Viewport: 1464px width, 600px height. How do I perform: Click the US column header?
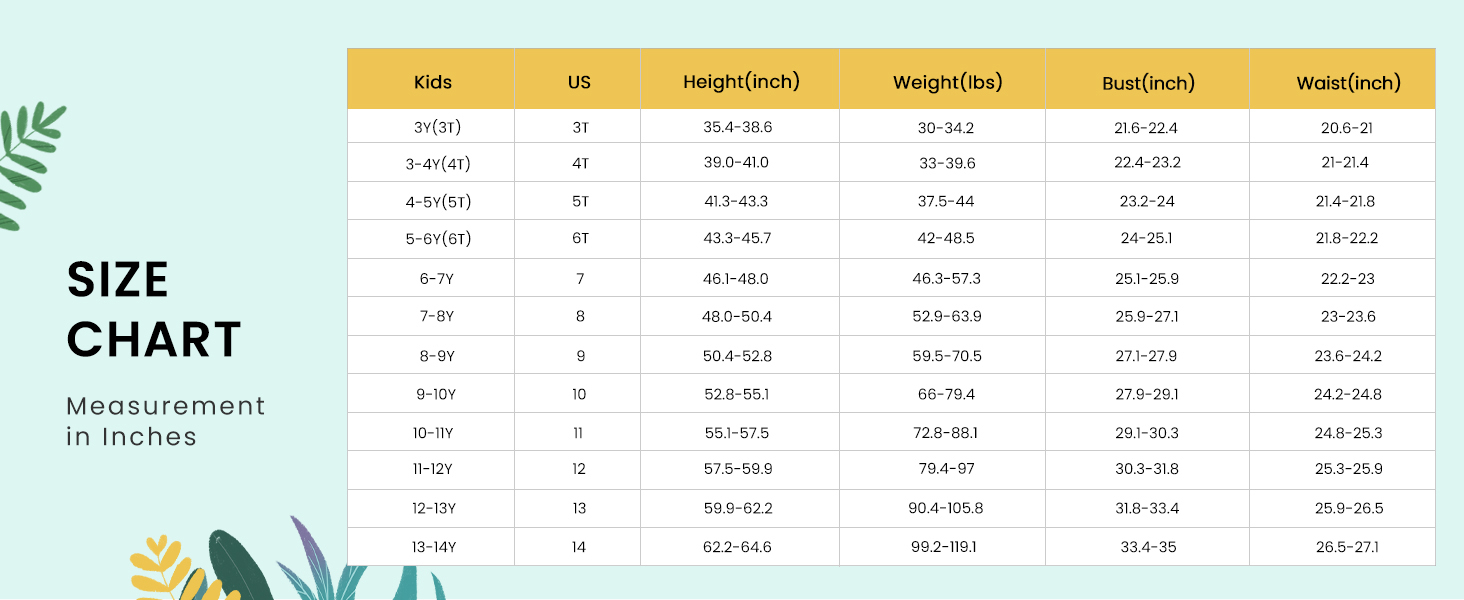579,82
